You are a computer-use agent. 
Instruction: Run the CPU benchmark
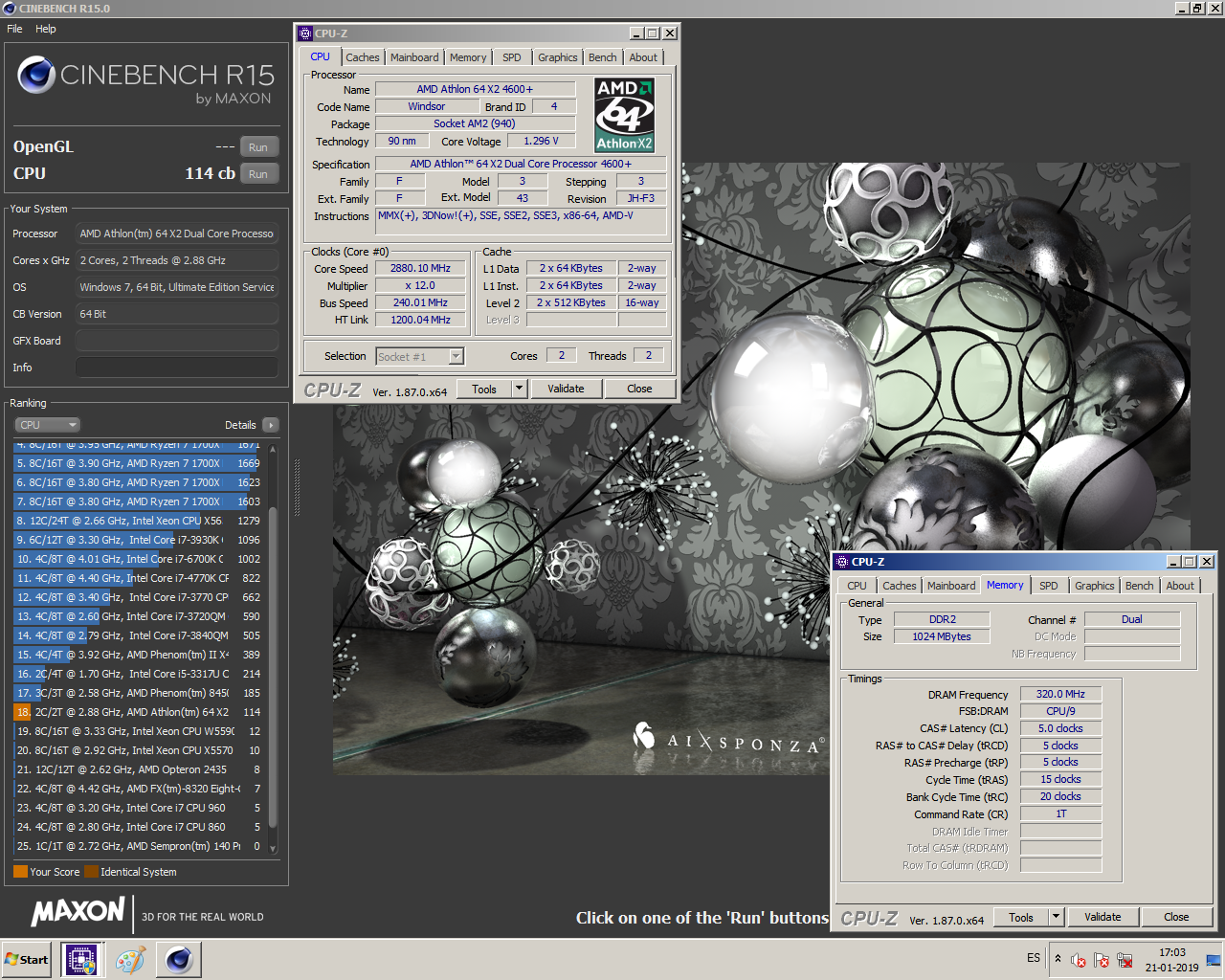pyautogui.click(x=258, y=174)
